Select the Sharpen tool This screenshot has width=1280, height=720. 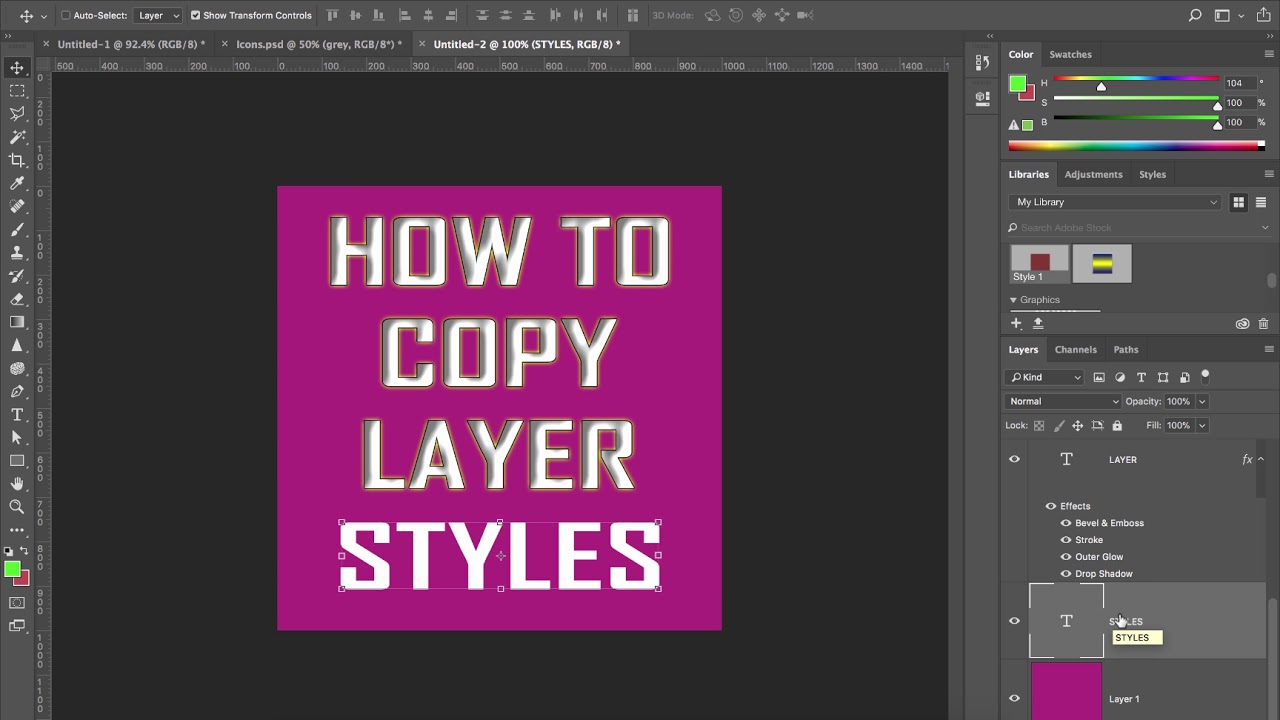tap(17, 345)
